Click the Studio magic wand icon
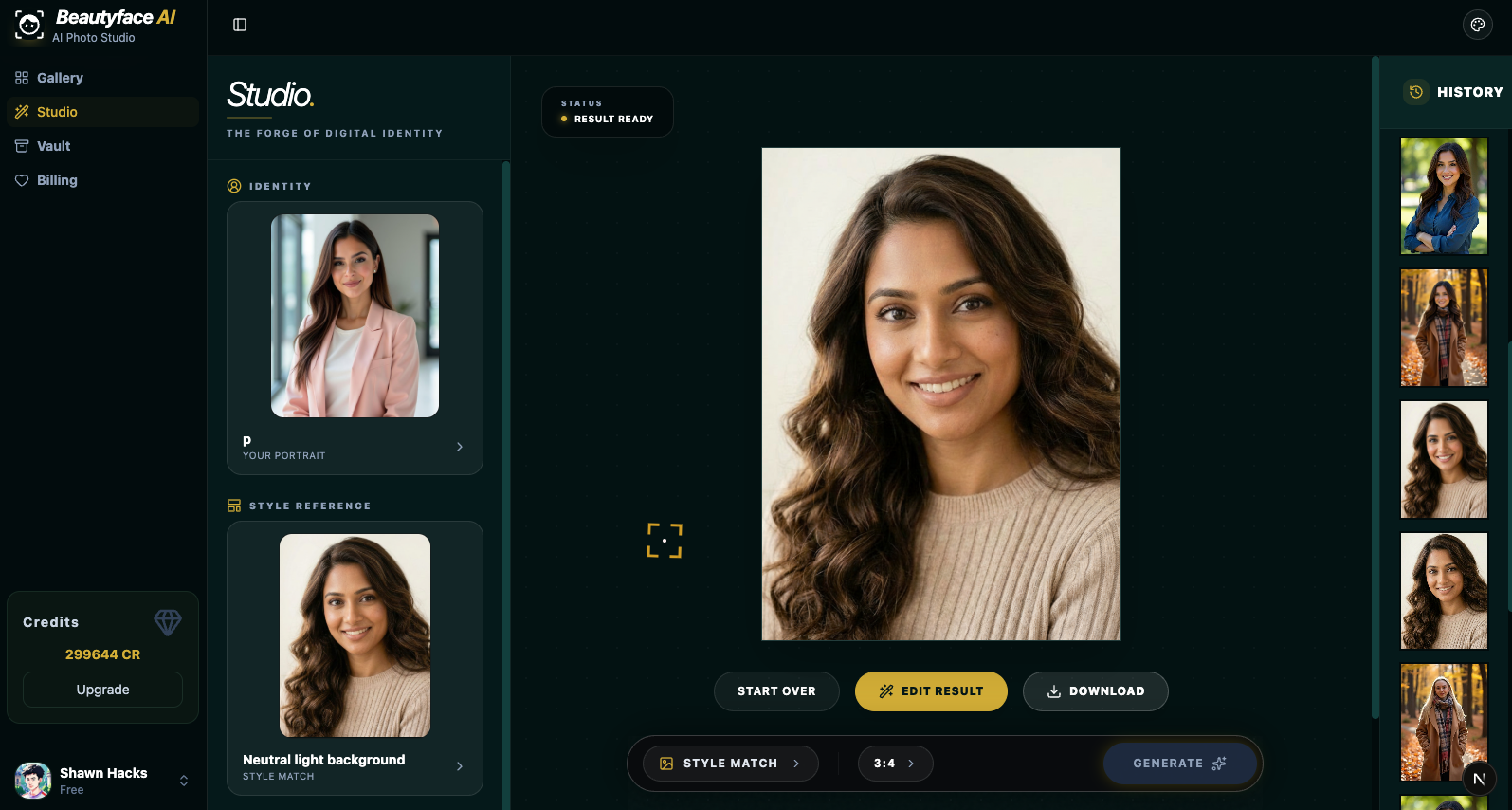This screenshot has width=1512, height=810. [x=22, y=112]
